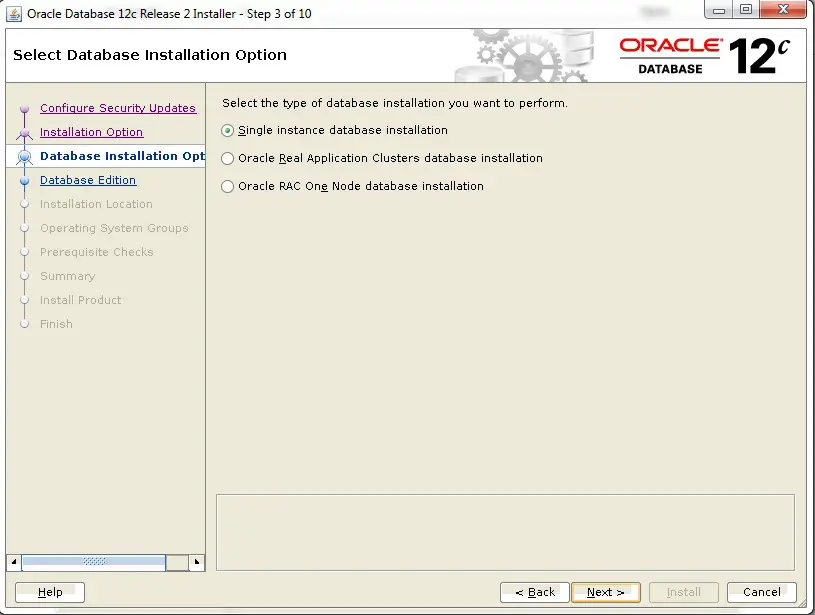Screen dimensions: 815x615
Task: Close the installer window
Action: pyautogui.click(x=783, y=10)
